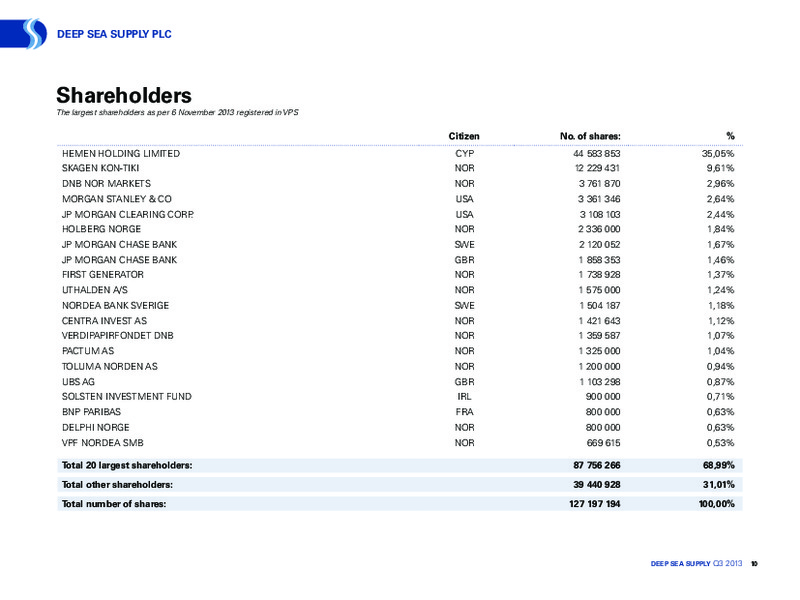The image size is (800, 600).
Task: Click share count 44 583 853
Action: pyautogui.click(x=597, y=154)
